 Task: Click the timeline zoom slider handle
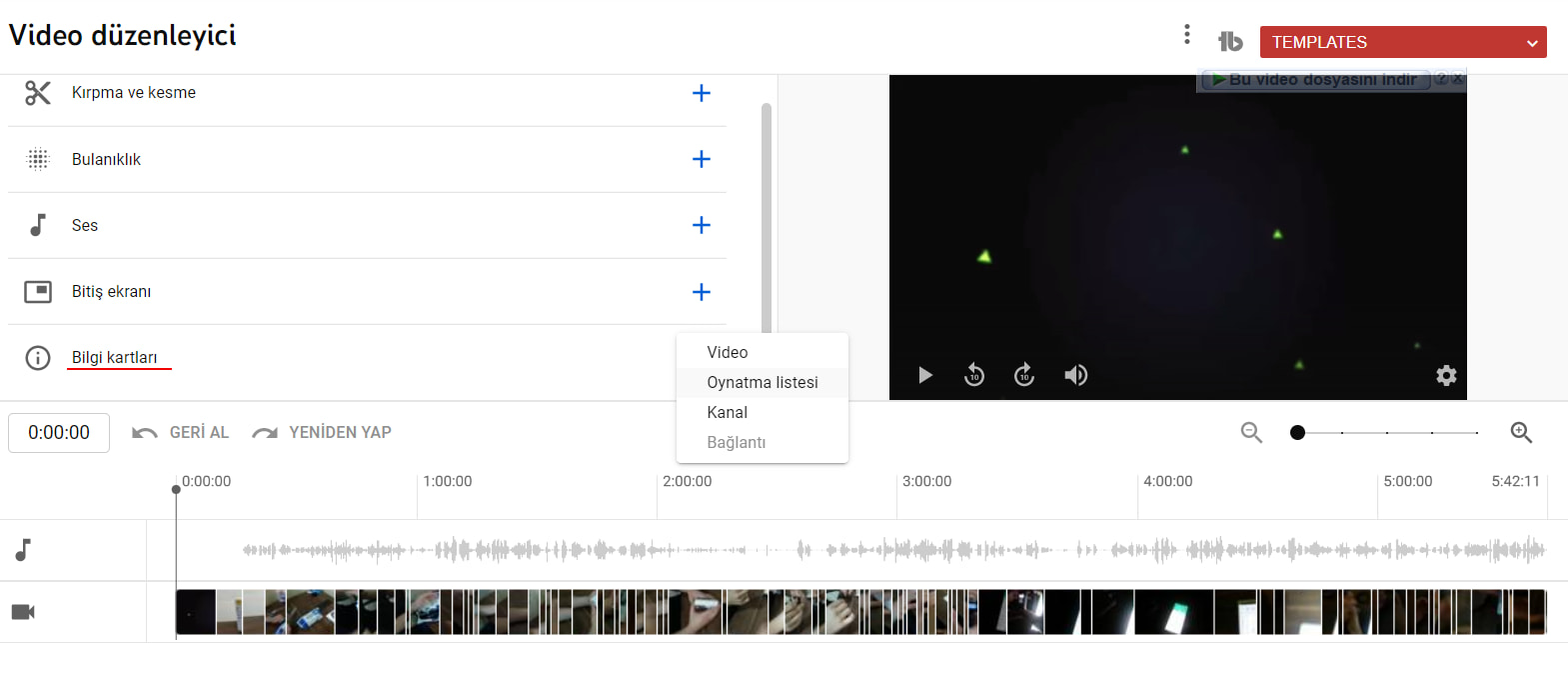point(1297,432)
